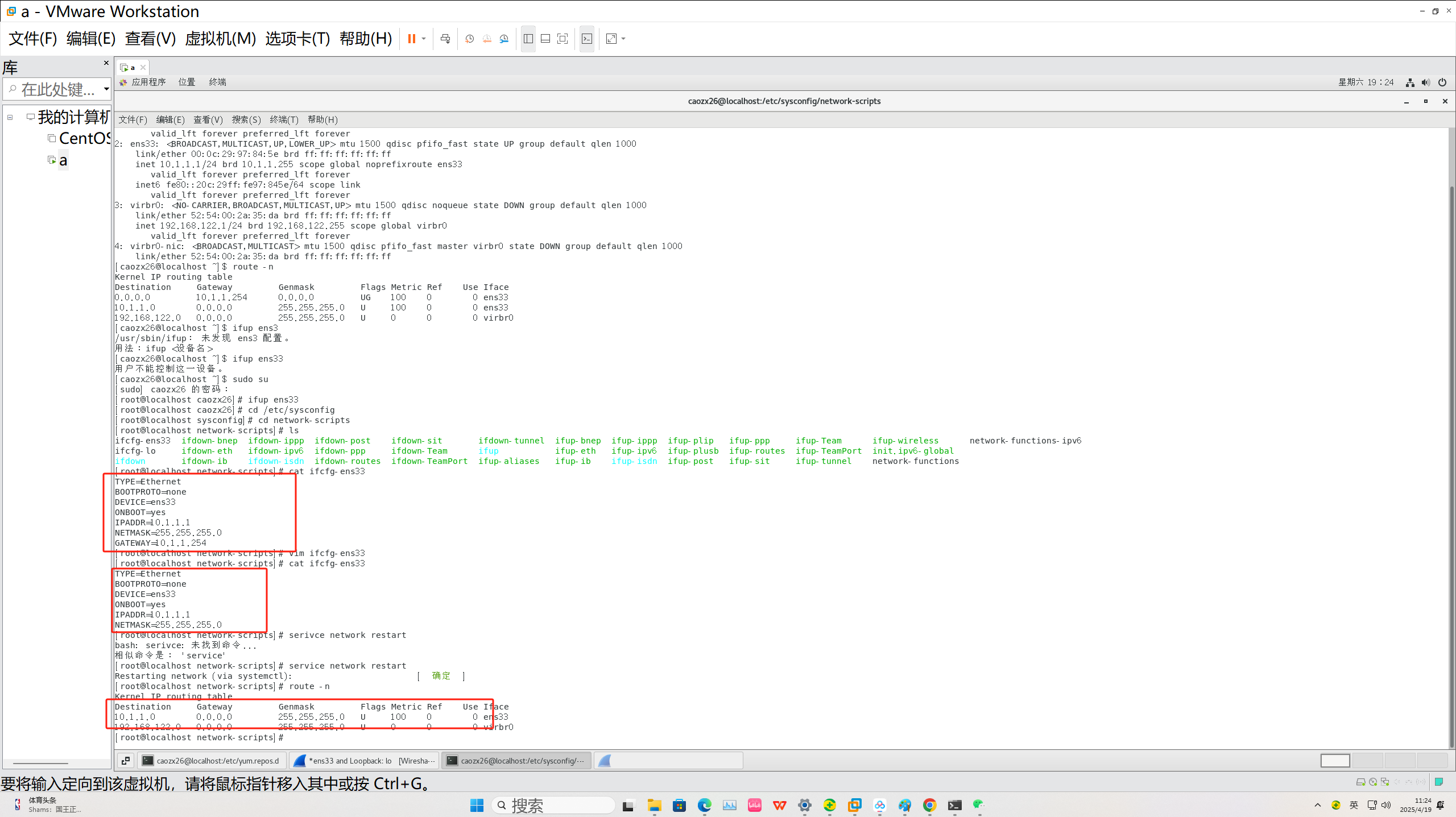Image resolution: width=1456 pixels, height=817 pixels.
Task: Click Send Ctrl+Alt+Del toolbar icon
Action: coord(445,39)
